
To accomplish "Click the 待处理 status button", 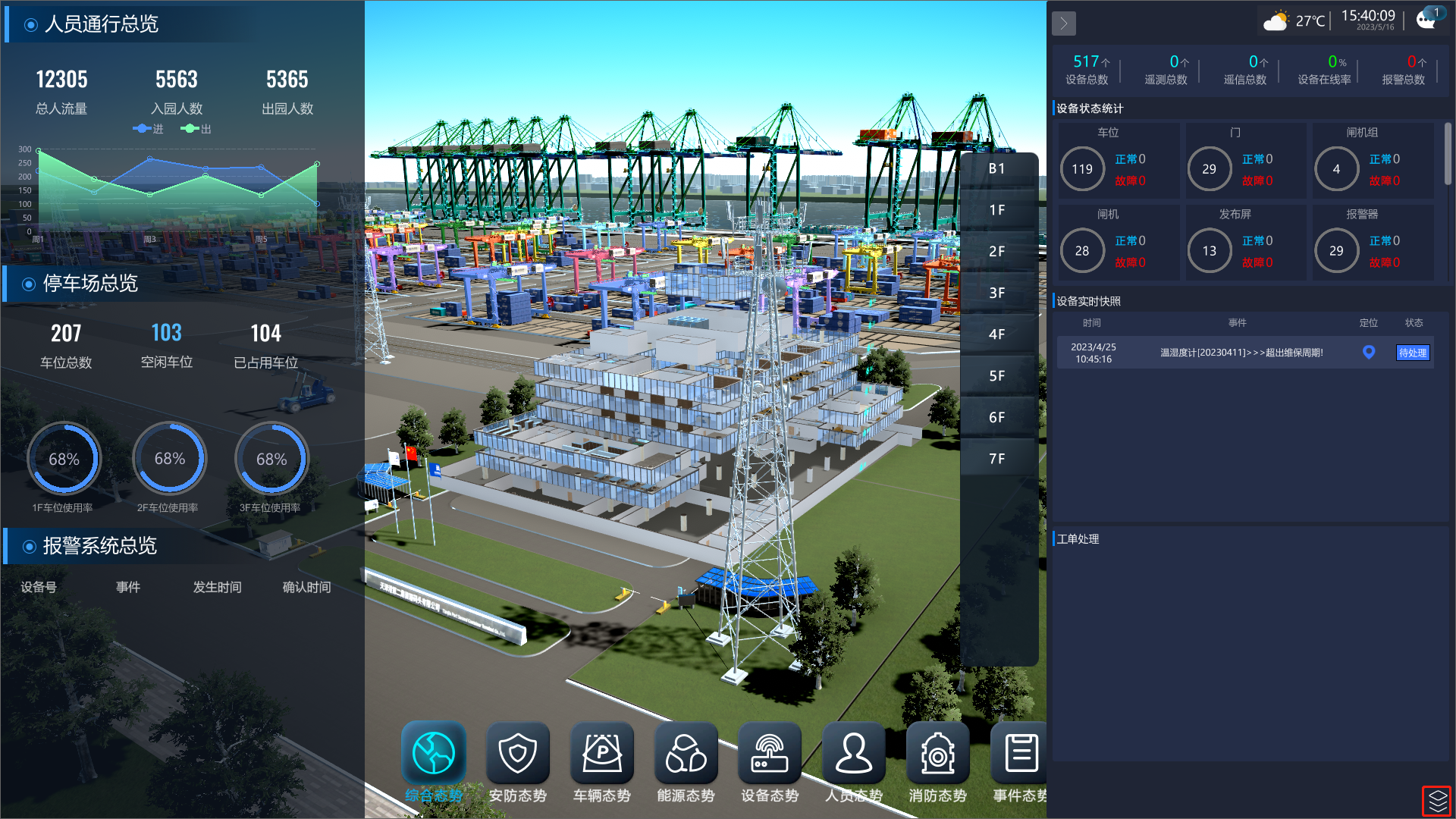I will (x=1413, y=353).
